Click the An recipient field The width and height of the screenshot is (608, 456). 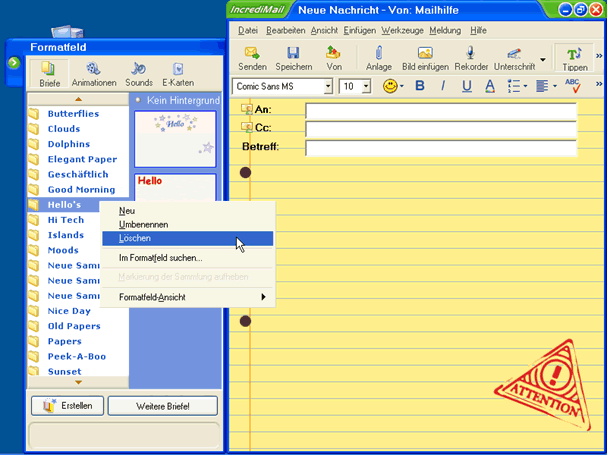coord(441,111)
